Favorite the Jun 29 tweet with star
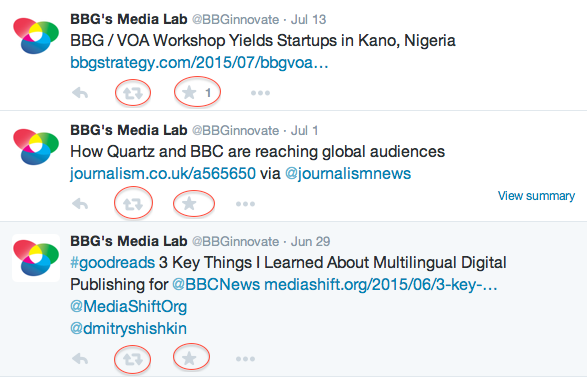 point(189,359)
